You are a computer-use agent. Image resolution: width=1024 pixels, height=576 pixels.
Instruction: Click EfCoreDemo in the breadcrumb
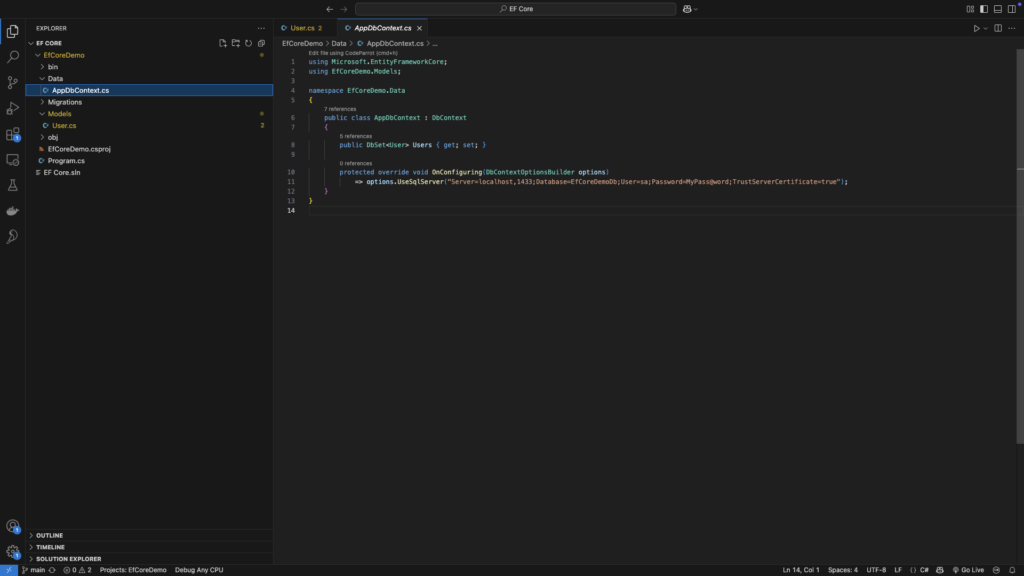pyautogui.click(x=302, y=44)
